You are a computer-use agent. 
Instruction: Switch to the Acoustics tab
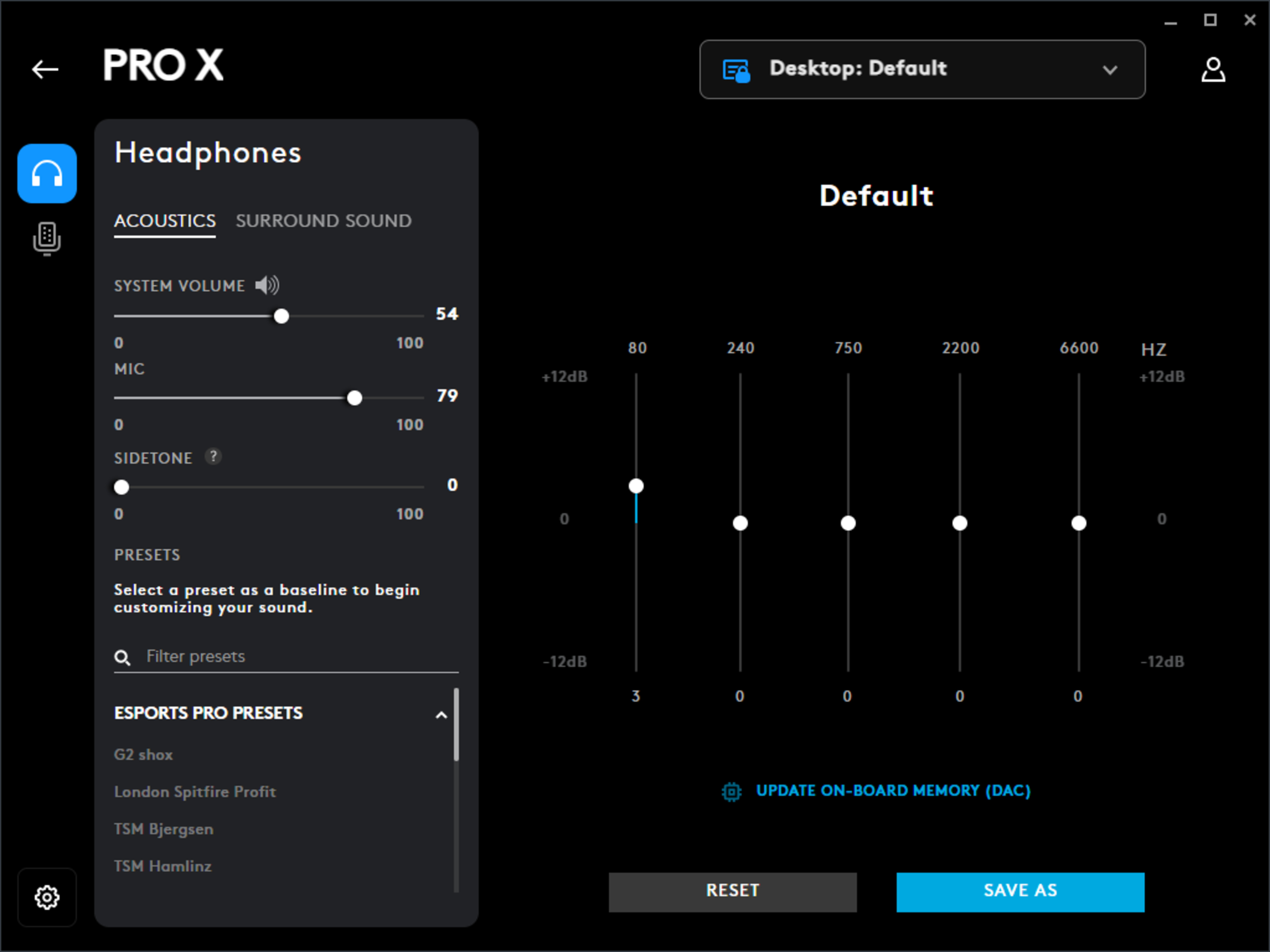point(165,221)
